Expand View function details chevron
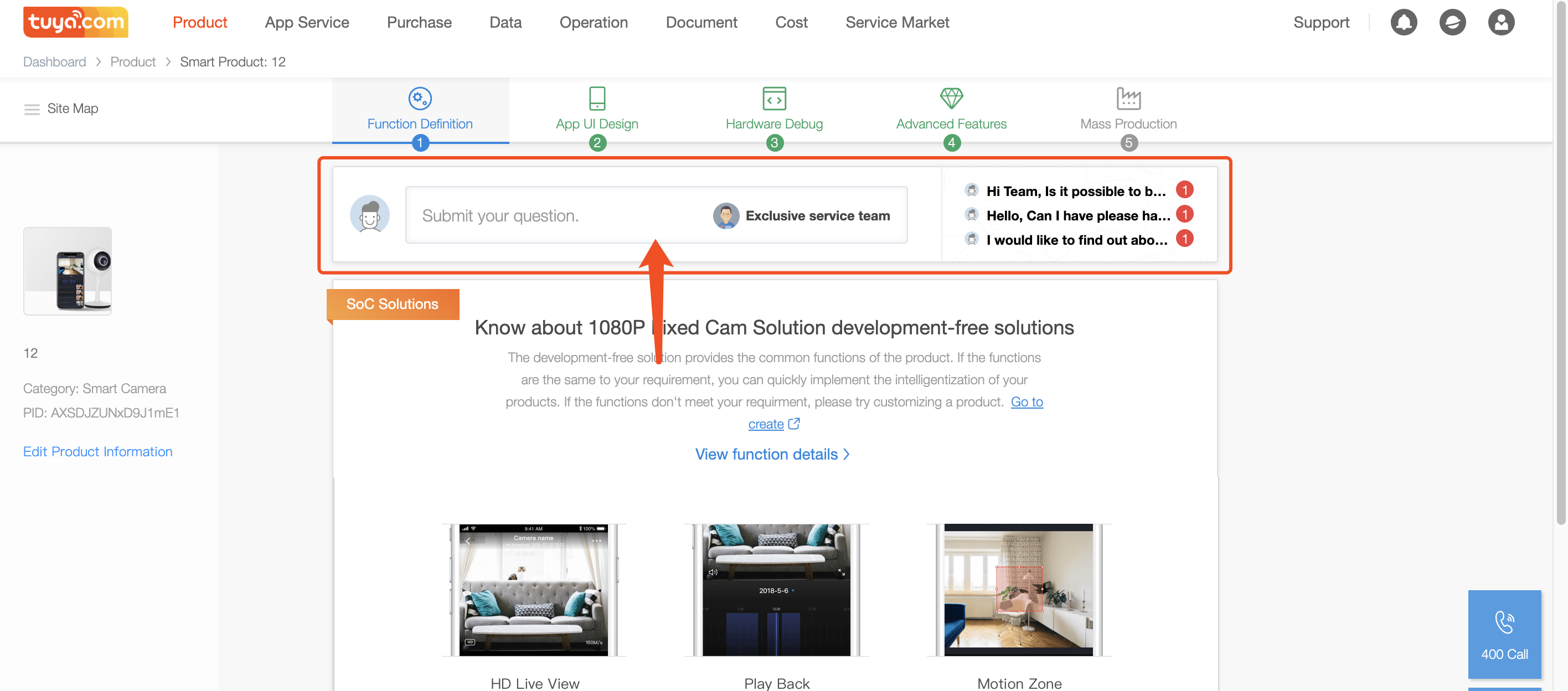This screenshot has height=691, width=1568. (x=846, y=454)
